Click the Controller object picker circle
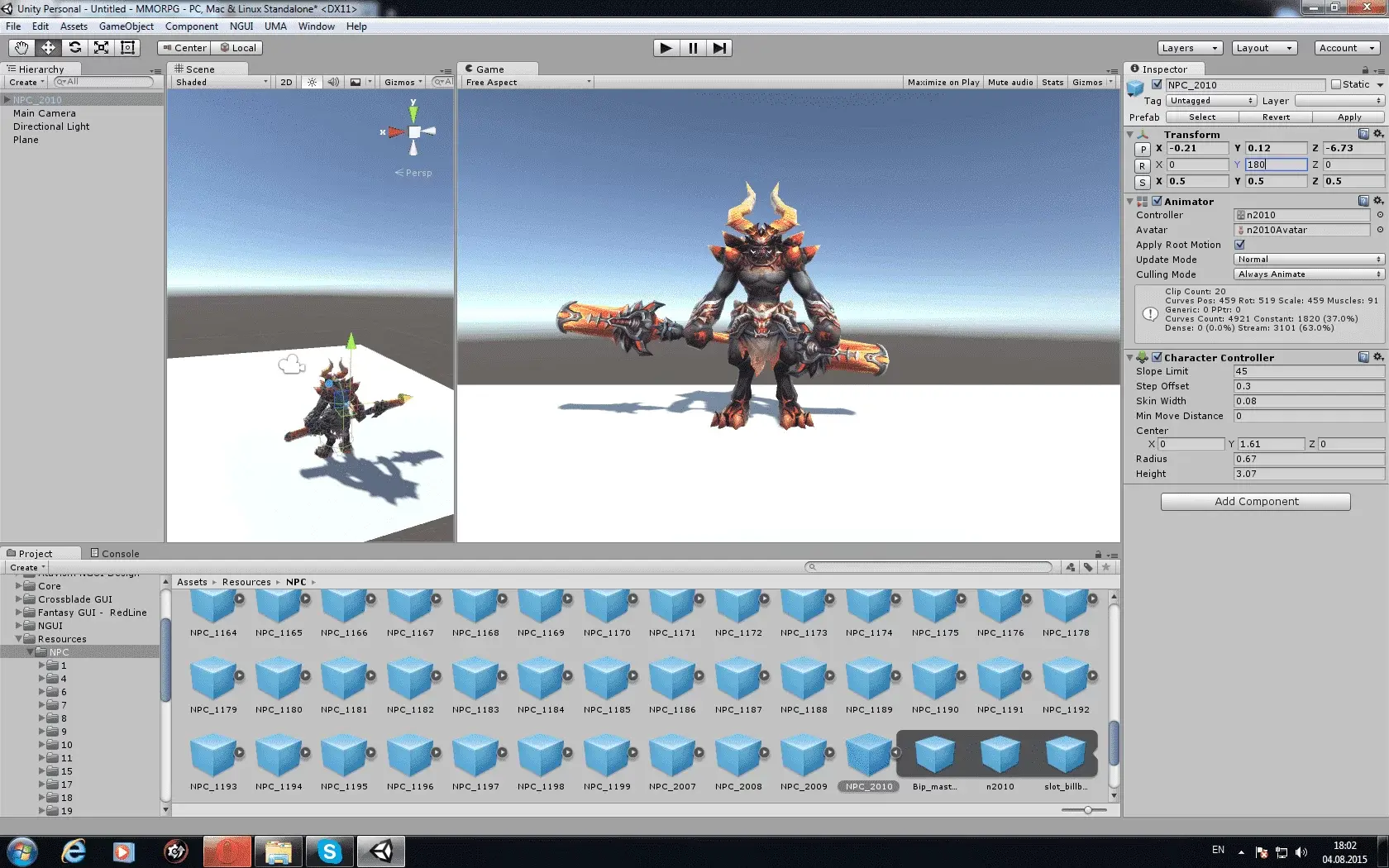 click(x=1379, y=215)
